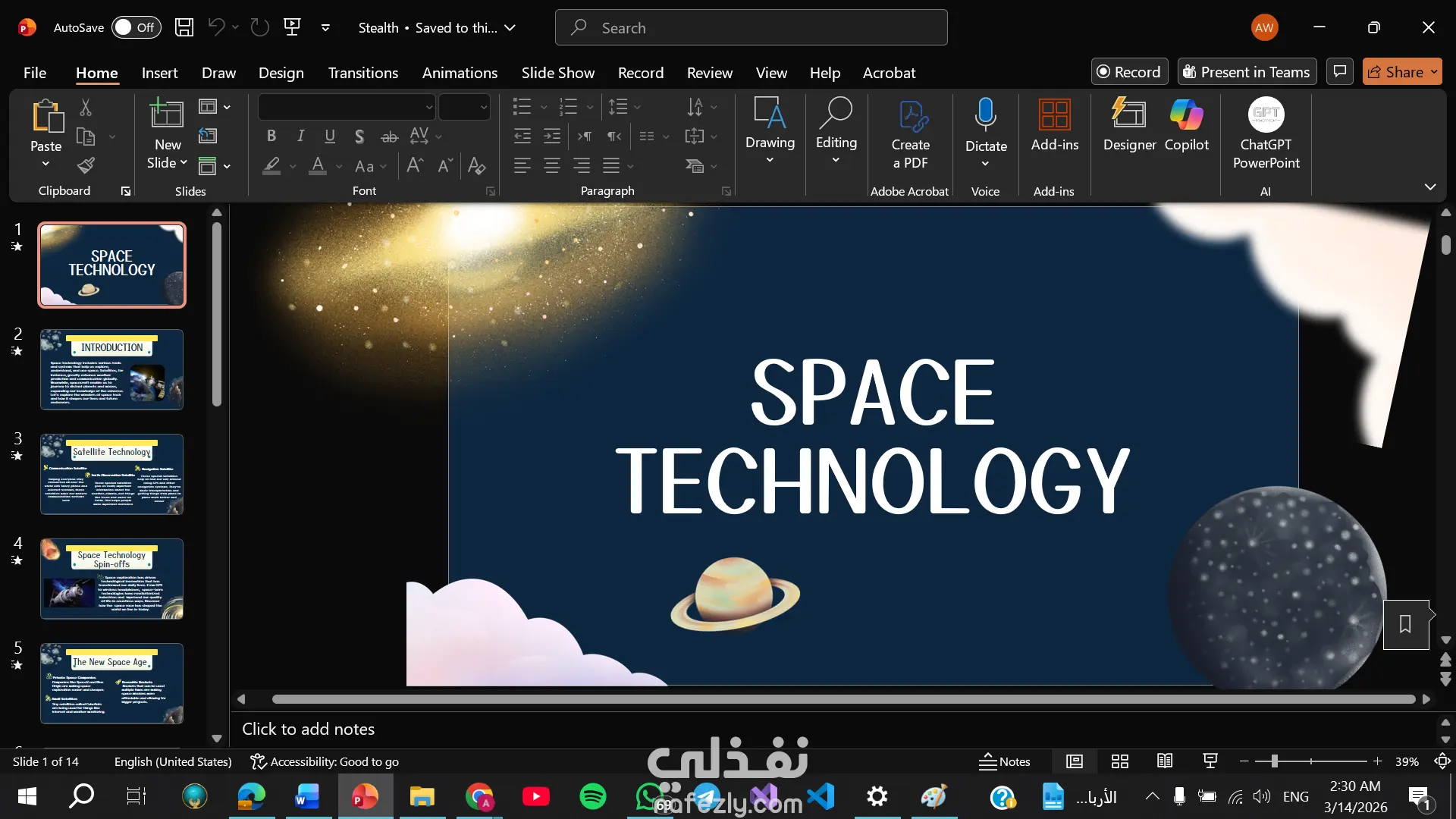Collapse the ribbon chevron
The height and width of the screenshot is (819, 1456).
(1430, 187)
